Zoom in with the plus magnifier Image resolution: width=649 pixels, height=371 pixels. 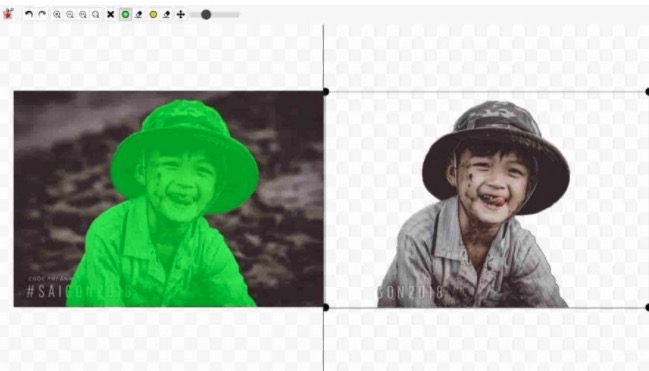(x=57, y=14)
